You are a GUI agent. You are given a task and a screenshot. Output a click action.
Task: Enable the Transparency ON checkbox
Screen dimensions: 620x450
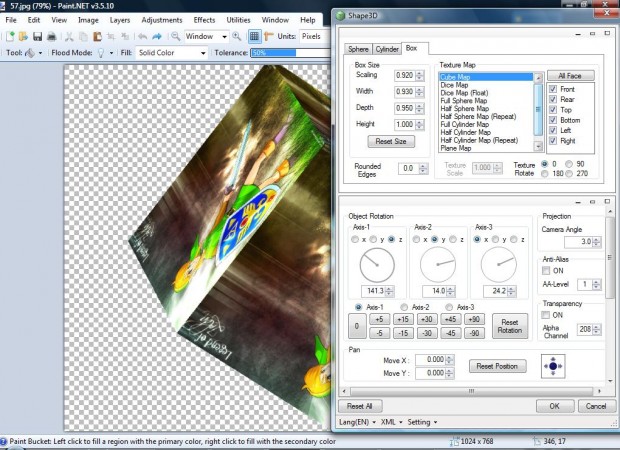(x=546, y=315)
